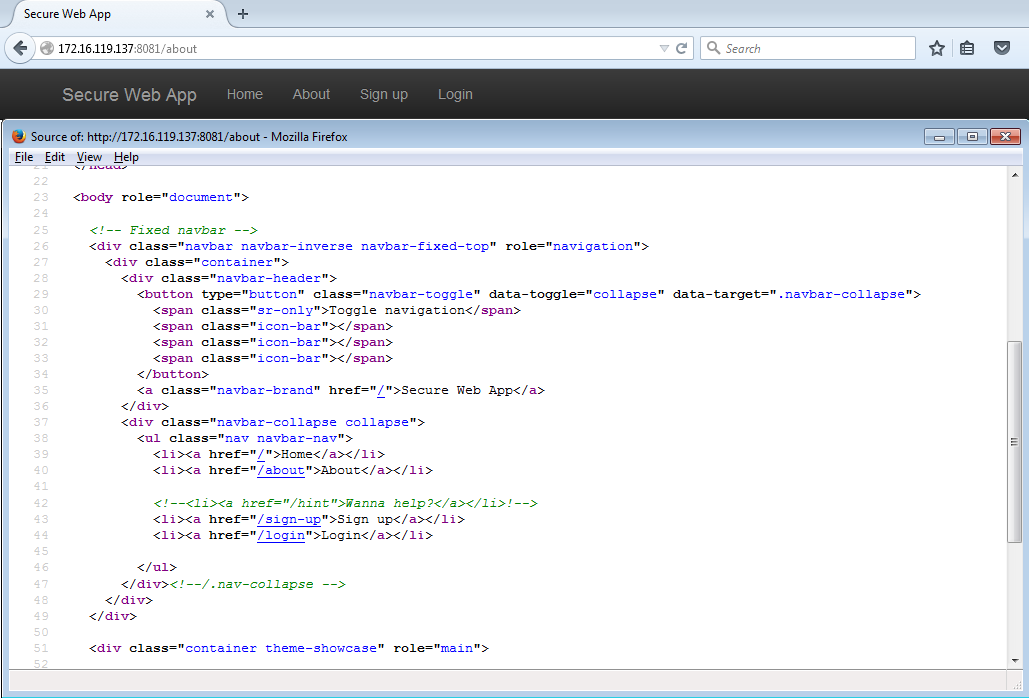Click the data-target '.navbar-collapse' value
Screen dimensions: 1029x698
click(x=841, y=294)
